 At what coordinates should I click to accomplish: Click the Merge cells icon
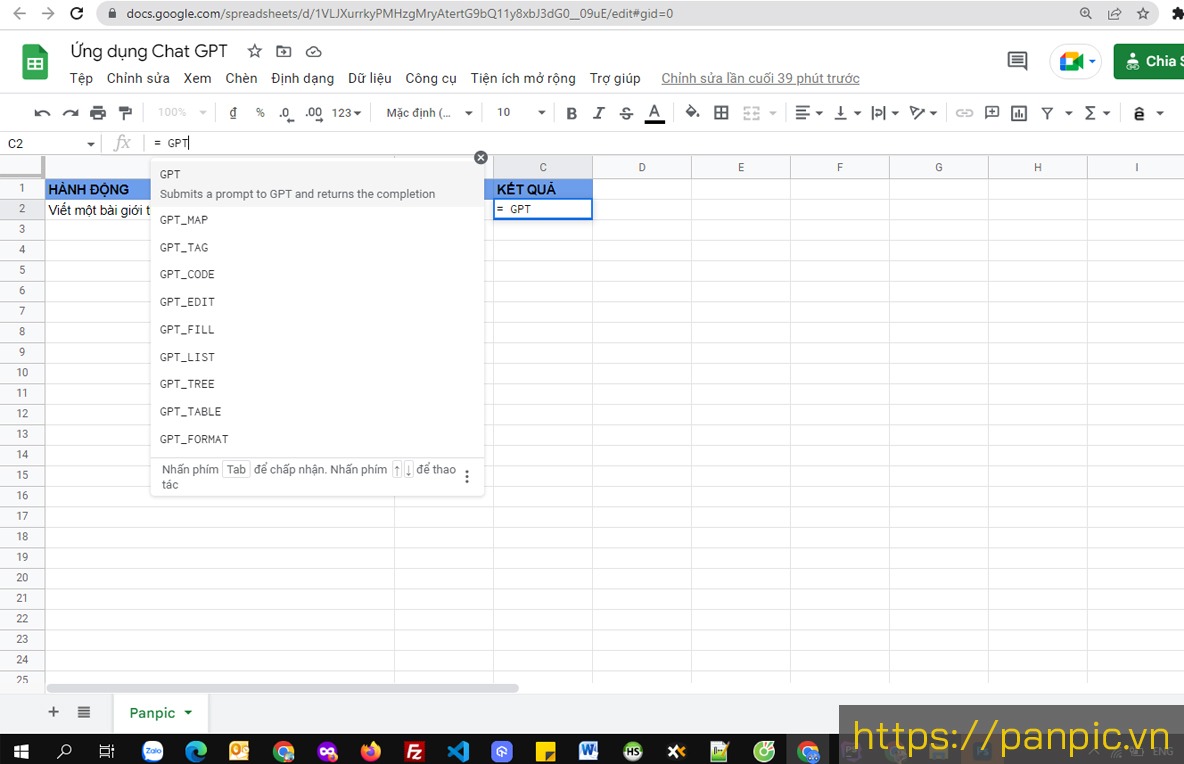751,113
